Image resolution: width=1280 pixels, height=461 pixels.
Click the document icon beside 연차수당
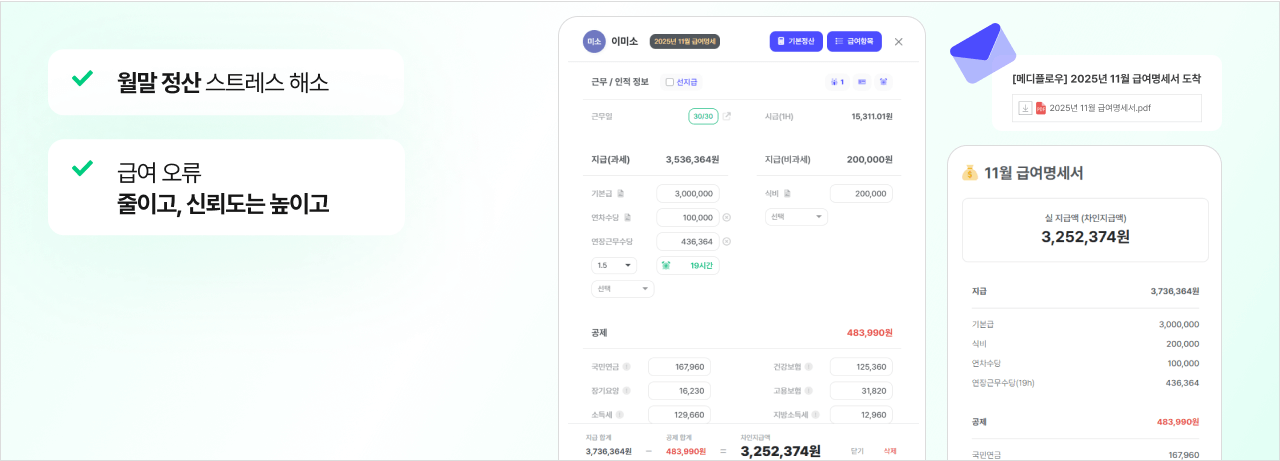point(628,217)
